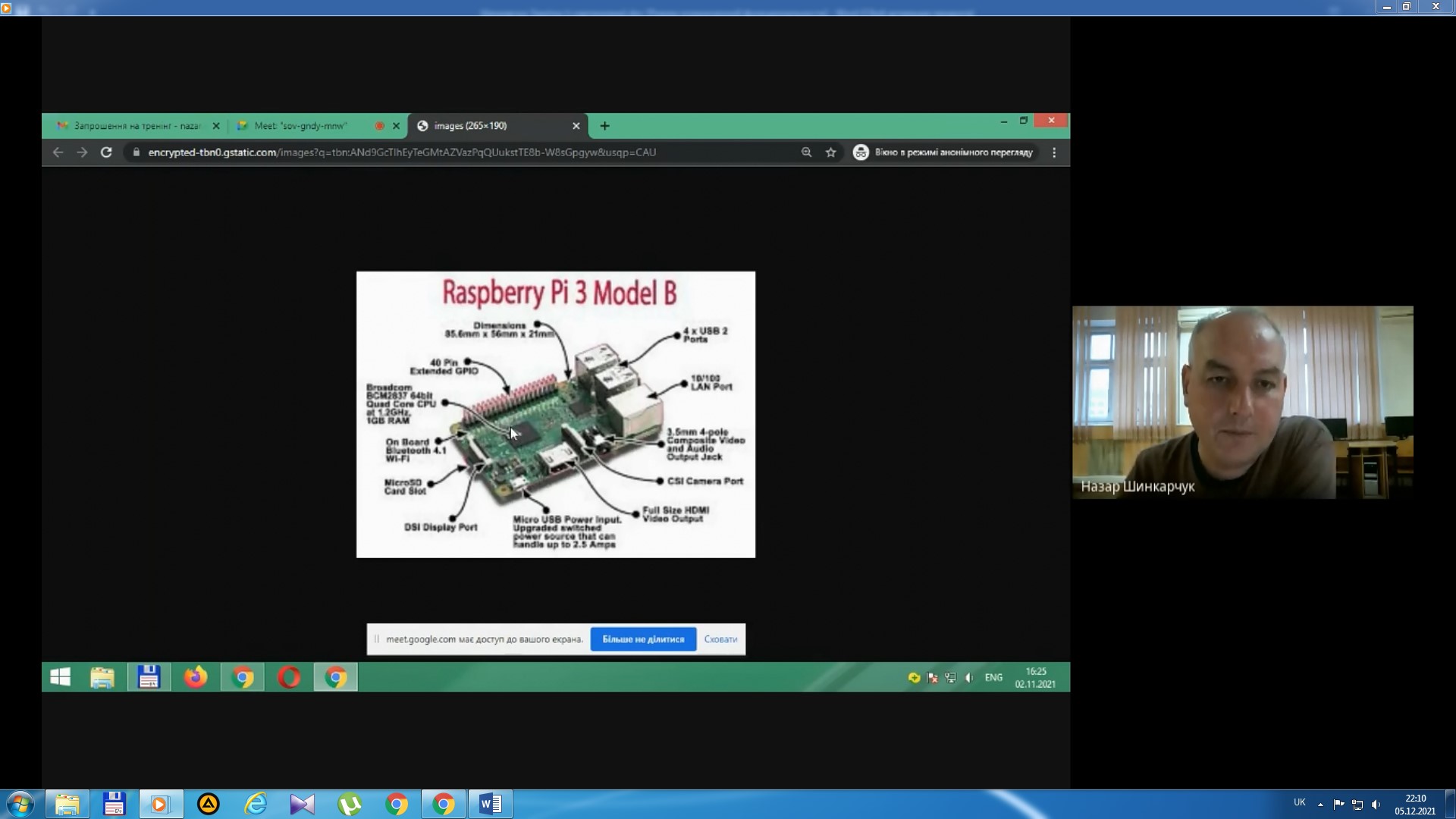Launch Internet Explorer from the bottom taskbar
1456x819 pixels.
click(256, 804)
